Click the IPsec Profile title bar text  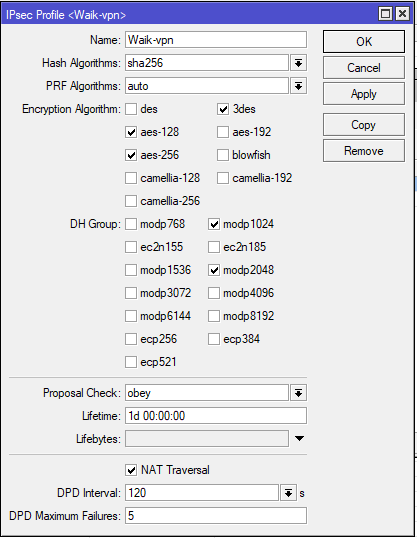point(66,15)
